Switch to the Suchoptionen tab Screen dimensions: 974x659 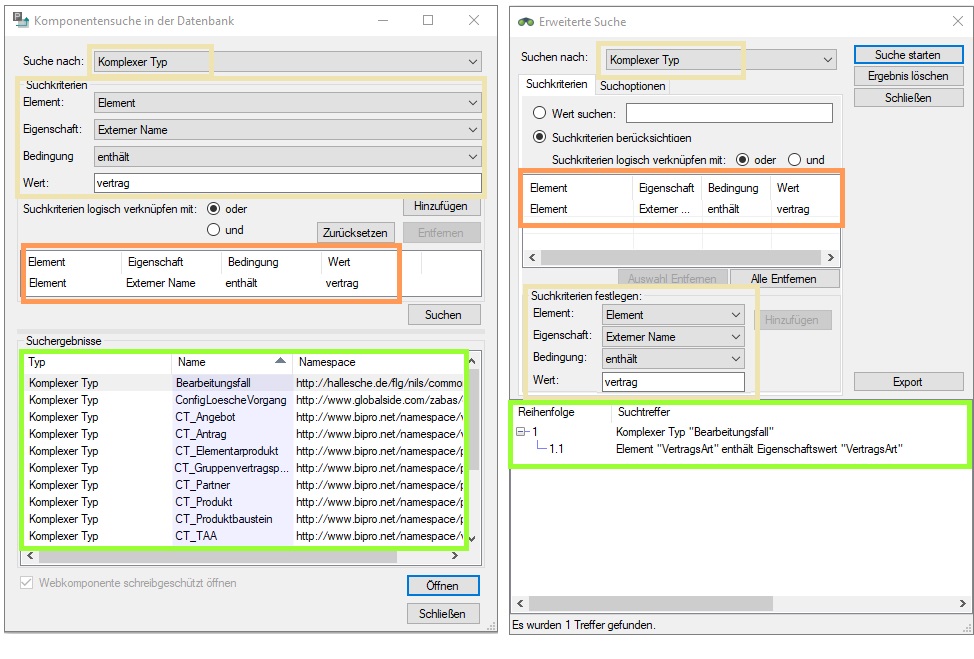coord(633,86)
